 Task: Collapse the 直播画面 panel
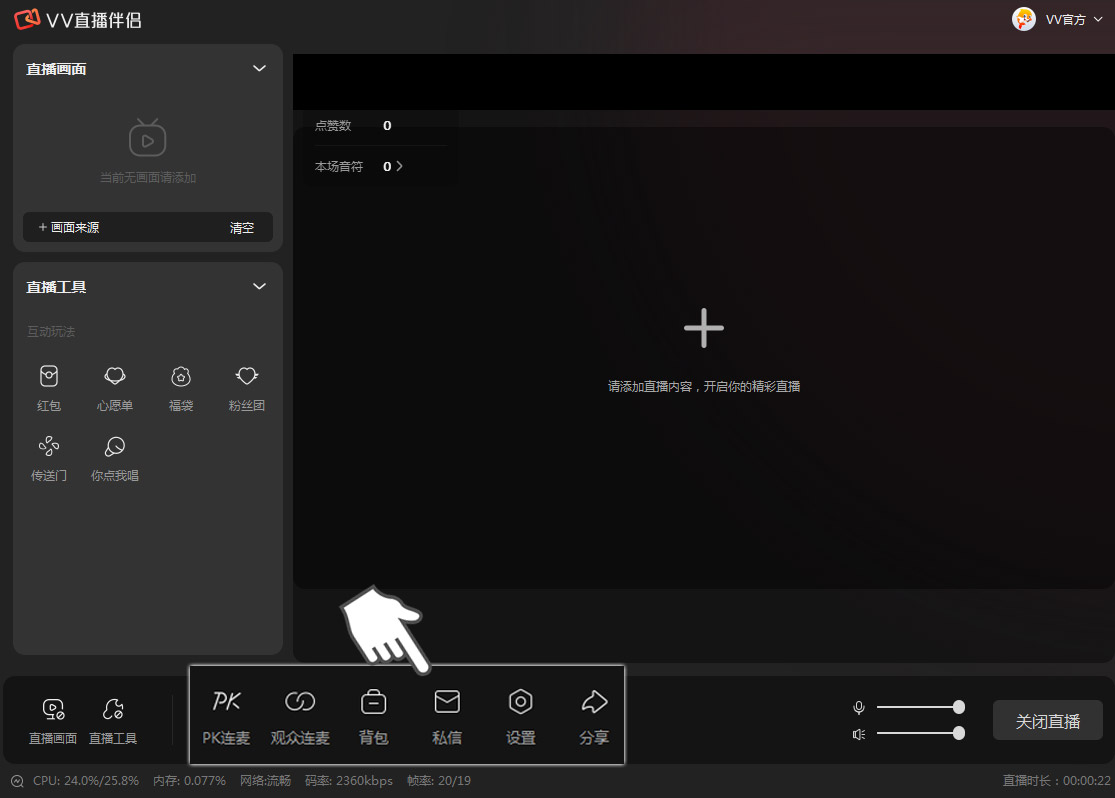click(x=260, y=69)
